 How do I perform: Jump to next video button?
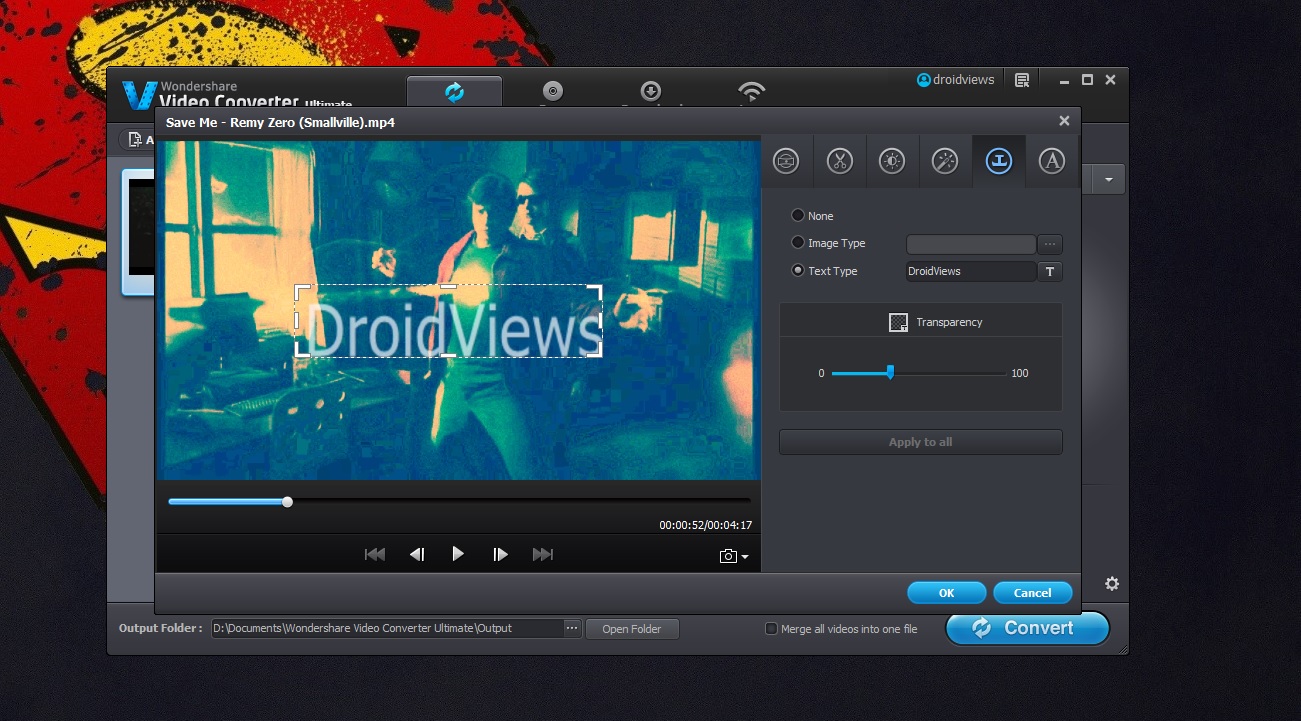point(543,554)
